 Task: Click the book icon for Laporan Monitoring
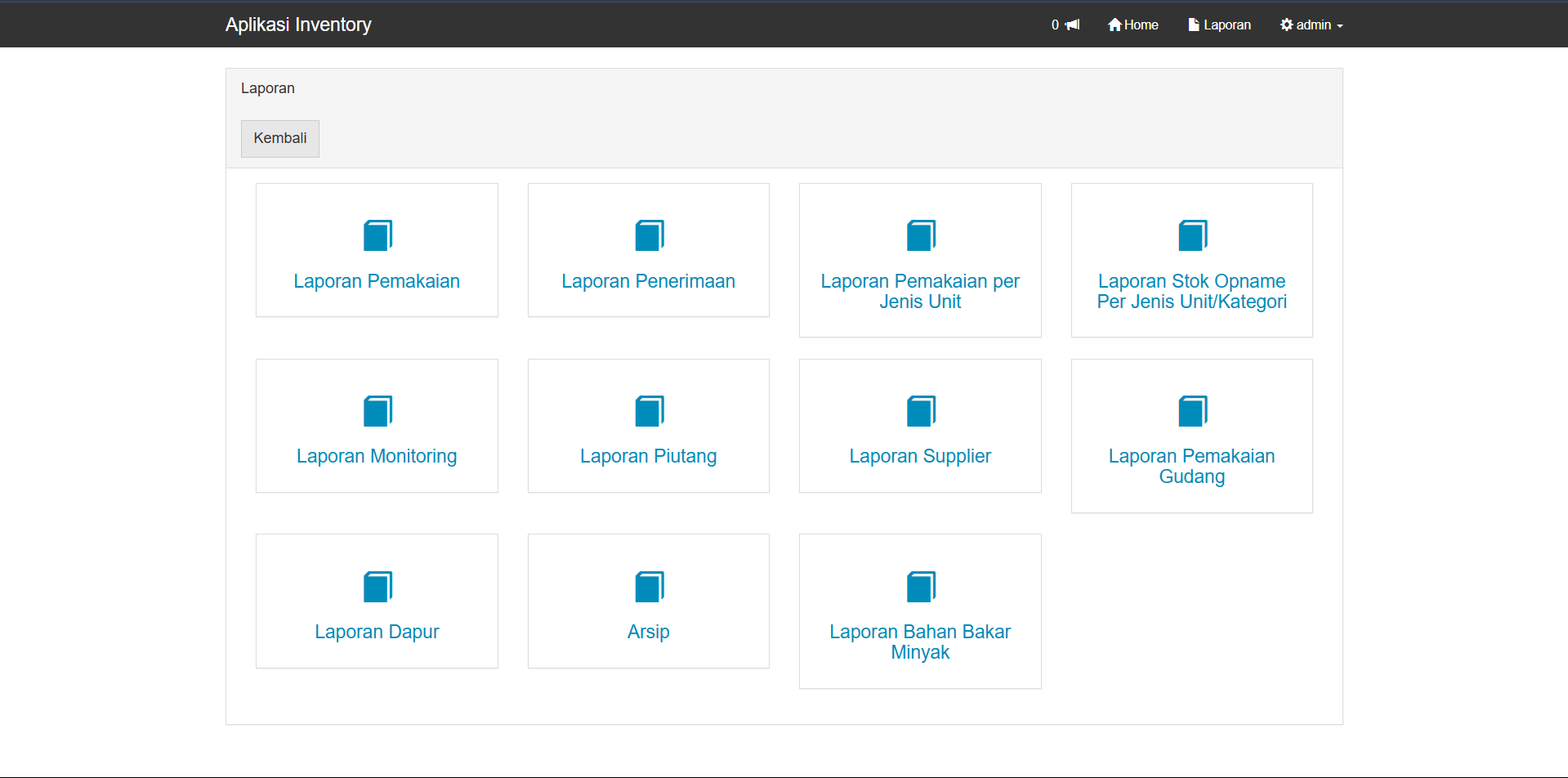pos(377,411)
